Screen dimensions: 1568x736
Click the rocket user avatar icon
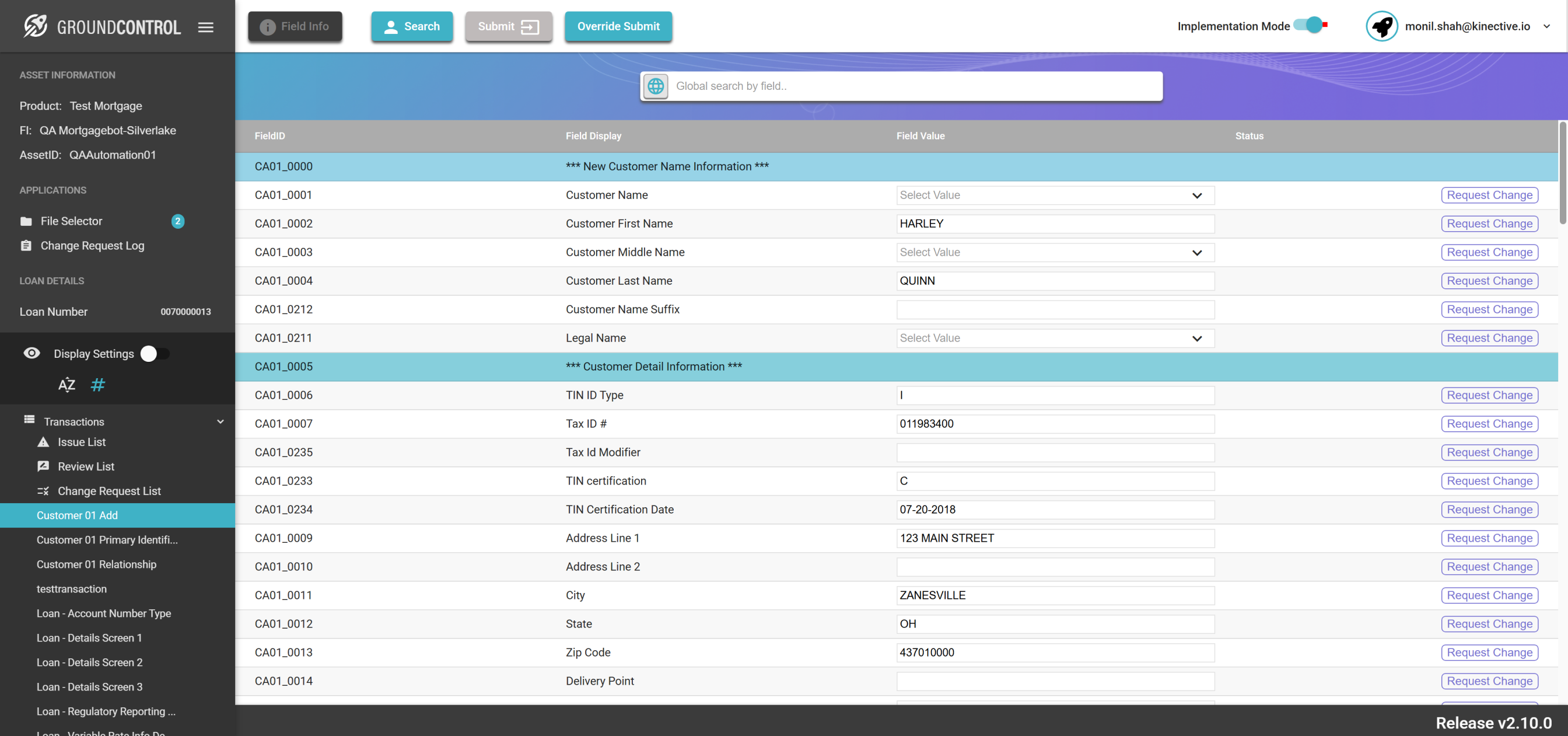pos(1381,26)
